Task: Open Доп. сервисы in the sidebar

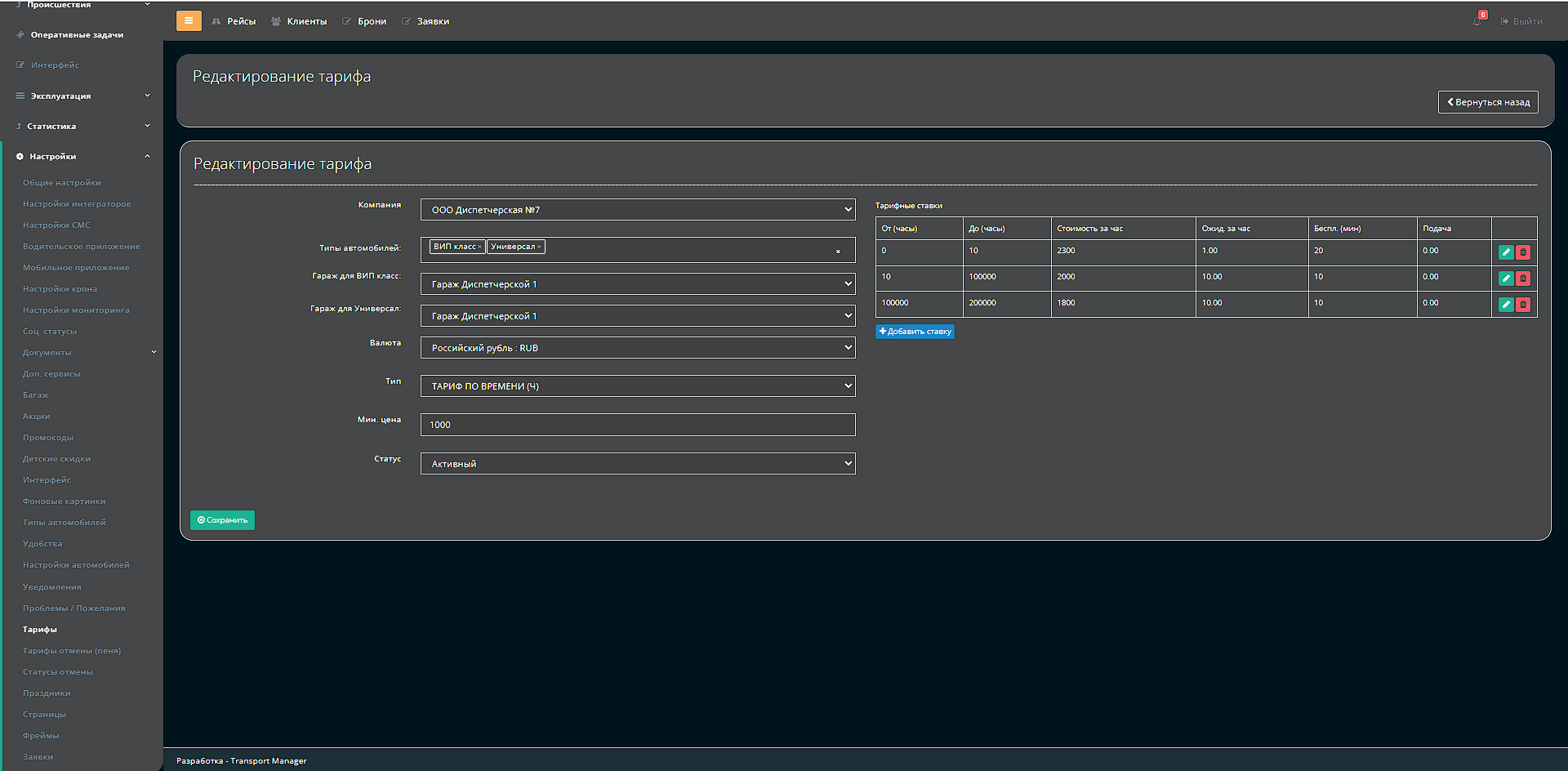Action: point(51,374)
